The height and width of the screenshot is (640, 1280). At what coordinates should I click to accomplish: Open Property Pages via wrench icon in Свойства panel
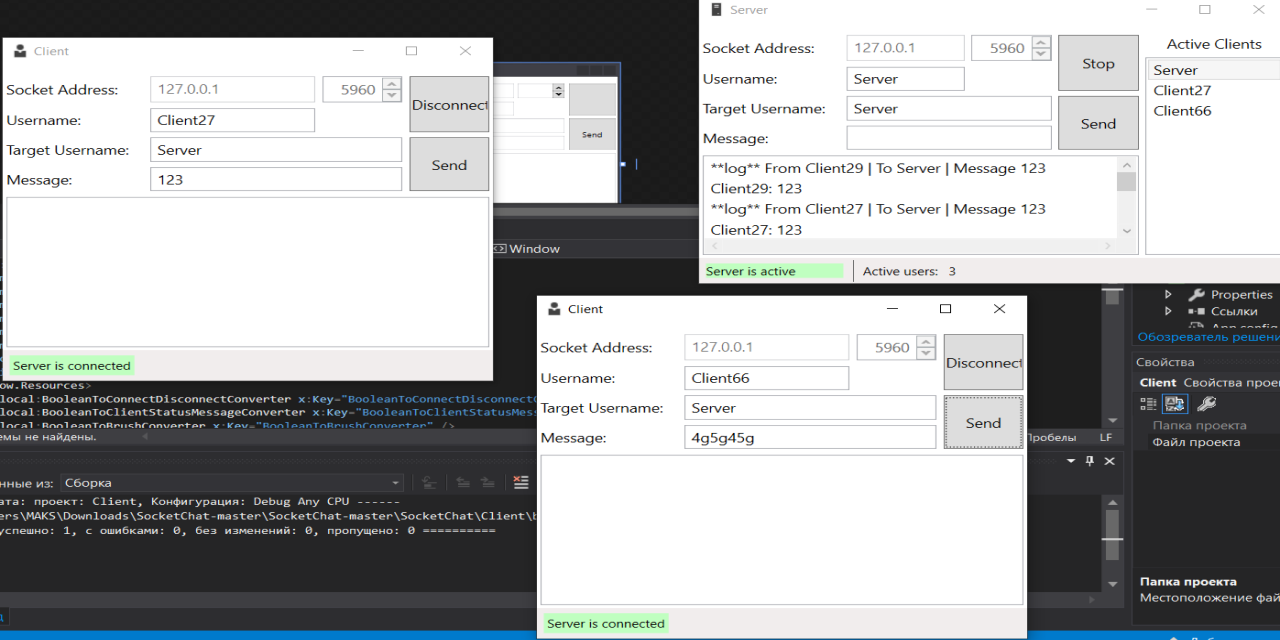point(1208,402)
